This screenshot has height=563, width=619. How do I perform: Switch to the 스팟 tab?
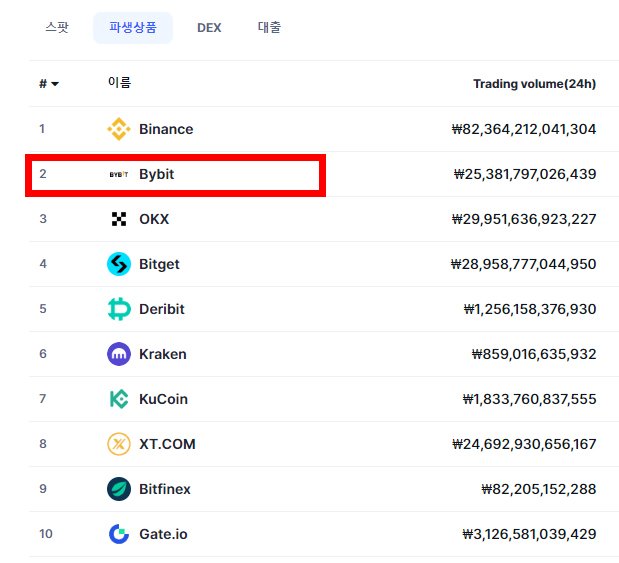57,27
